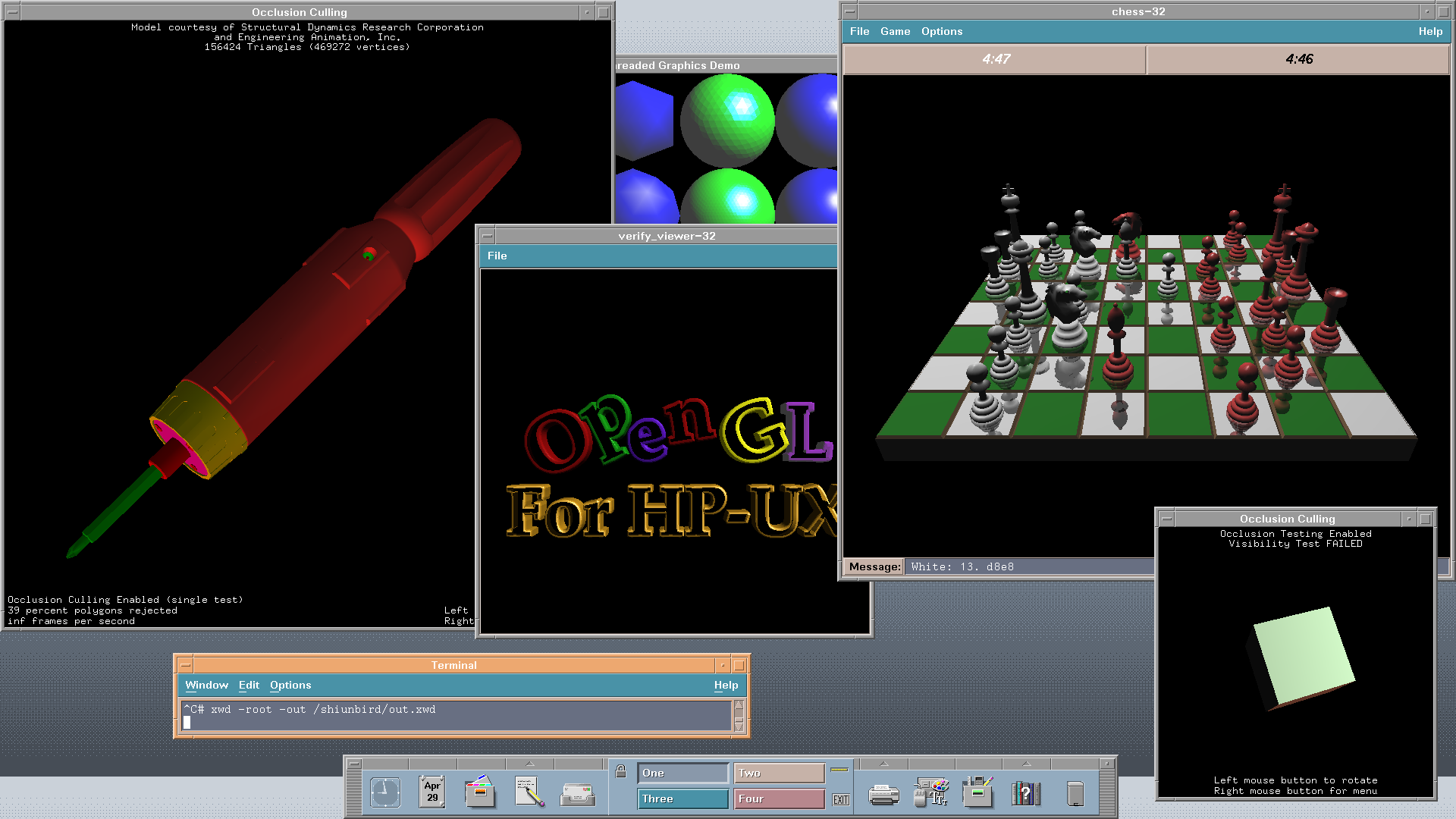Open window menu button of chess-32 window

tap(850, 11)
